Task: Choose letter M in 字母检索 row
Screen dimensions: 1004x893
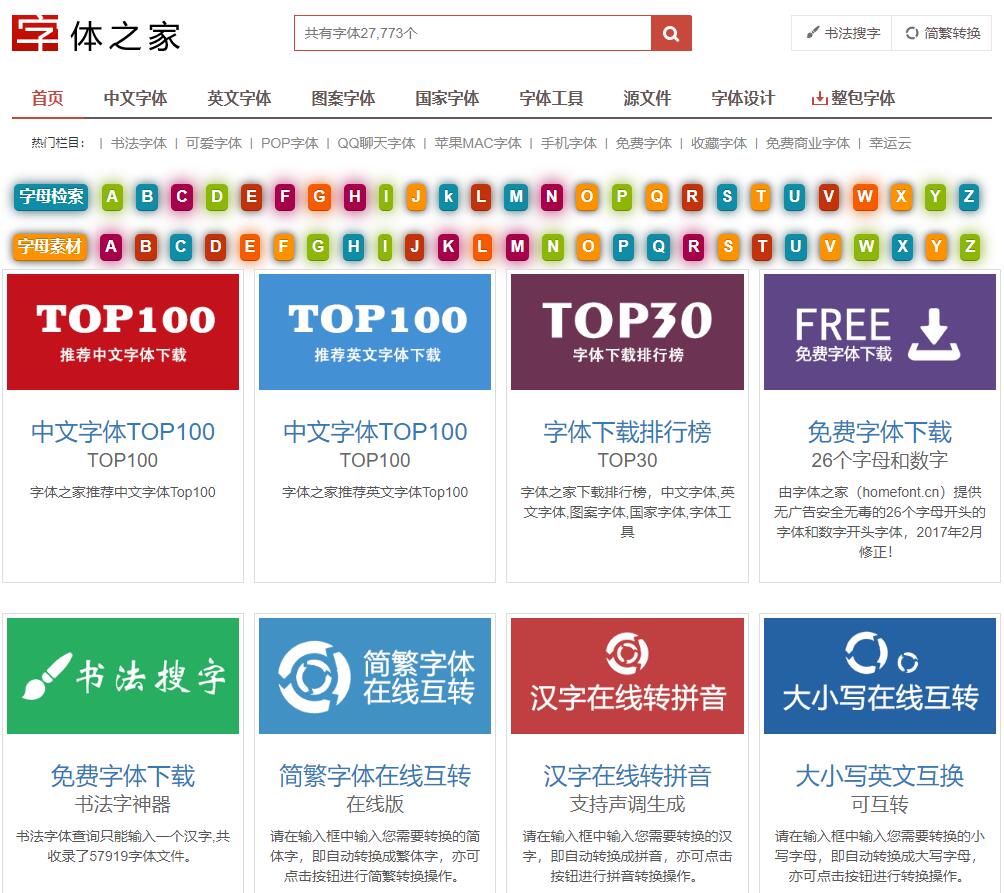Action: [516, 197]
